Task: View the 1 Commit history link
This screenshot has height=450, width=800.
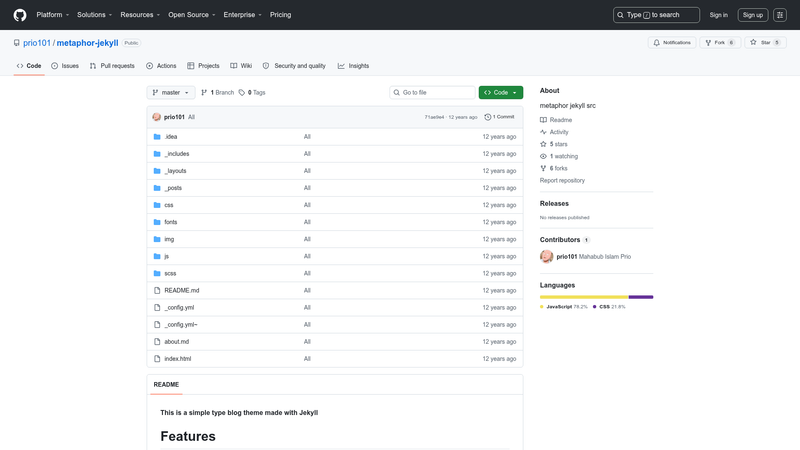Action: click(x=499, y=117)
